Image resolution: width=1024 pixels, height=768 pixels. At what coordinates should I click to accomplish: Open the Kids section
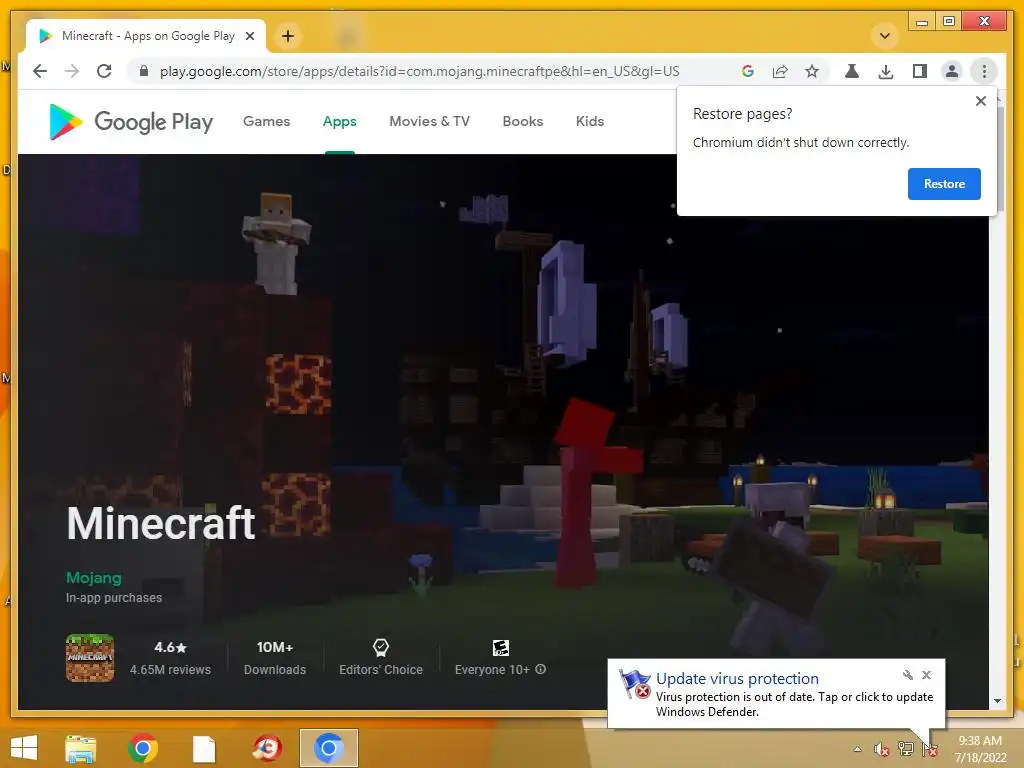tap(590, 121)
